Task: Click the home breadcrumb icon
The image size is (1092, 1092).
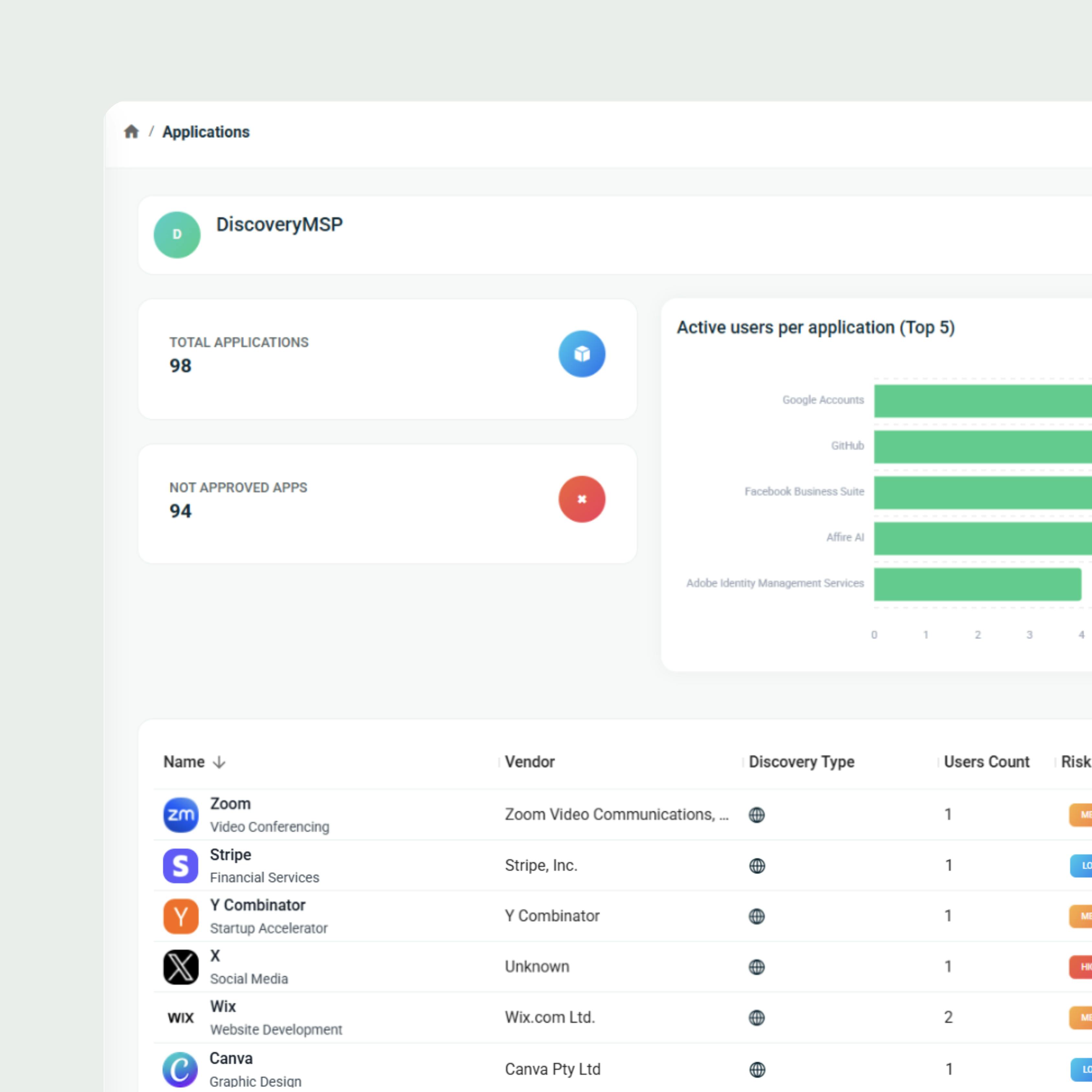Action: (131, 132)
